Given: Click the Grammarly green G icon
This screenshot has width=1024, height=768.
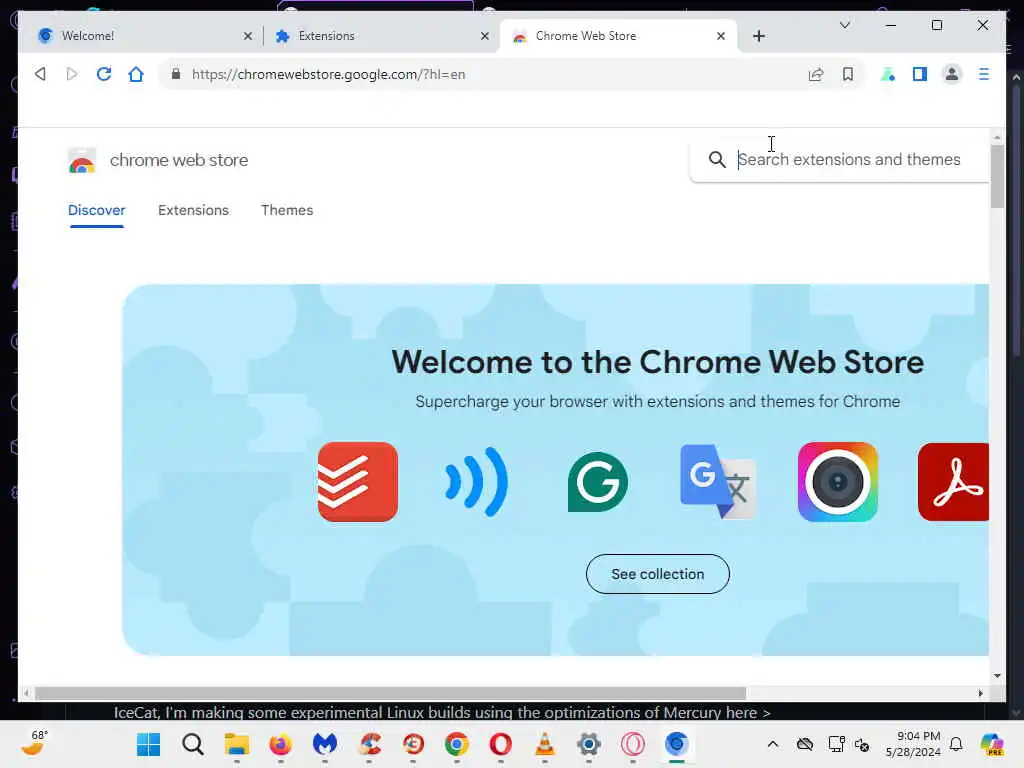Looking at the screenshot, I should pos(598,482).
